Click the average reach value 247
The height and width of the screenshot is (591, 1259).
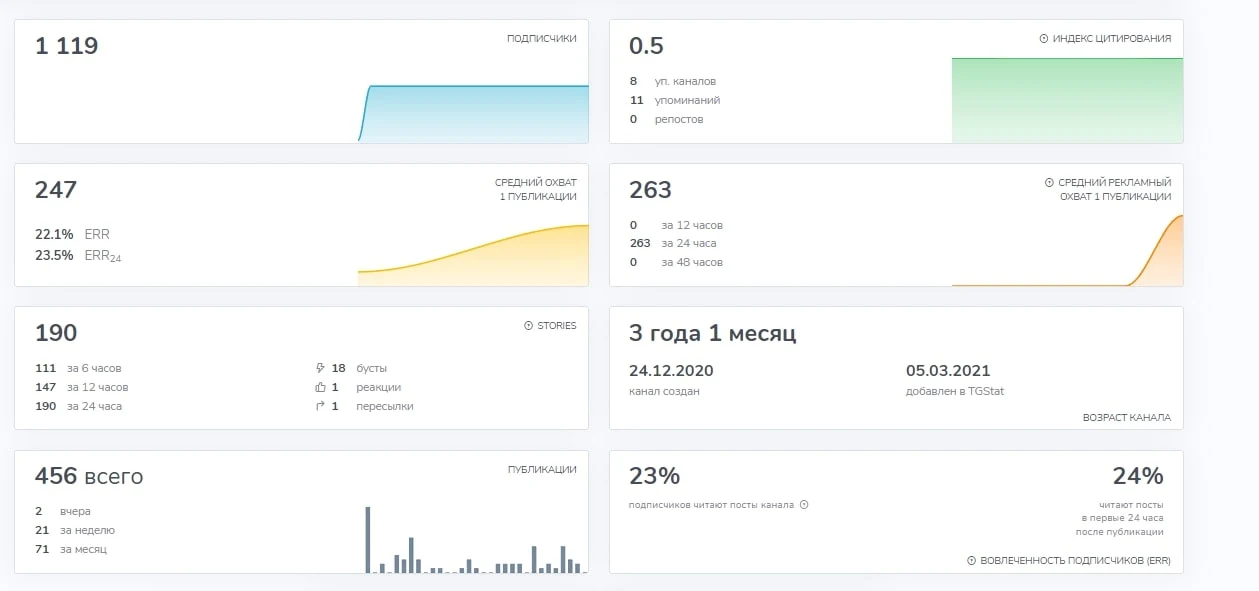click(x=56, y=190)
